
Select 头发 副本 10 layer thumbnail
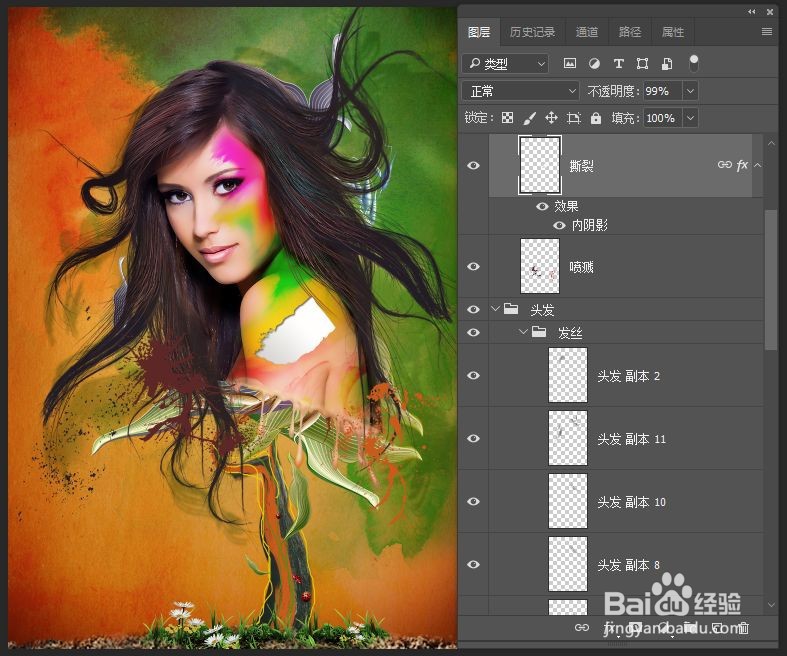568,501
